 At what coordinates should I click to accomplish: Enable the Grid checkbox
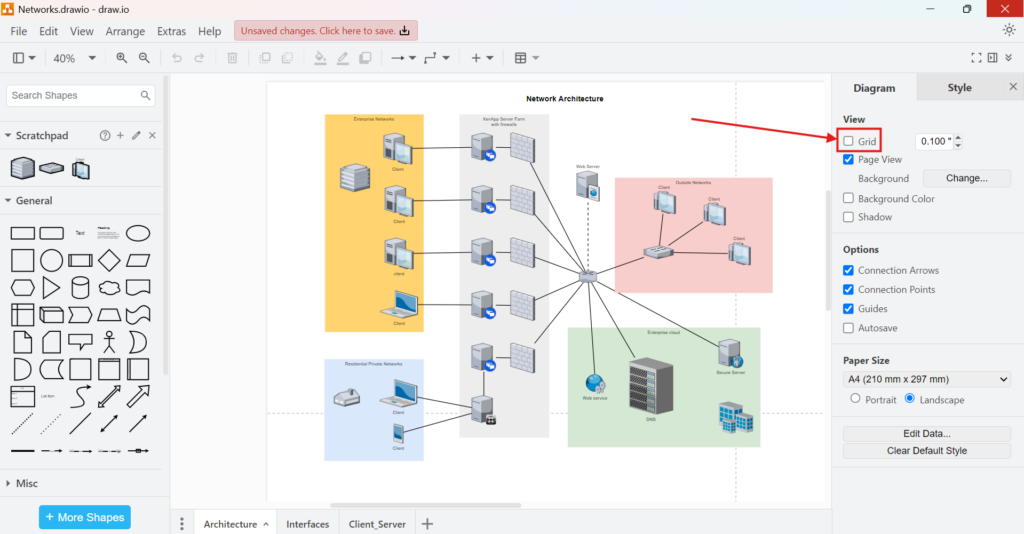pyautogui.click(x=849, y=141)
